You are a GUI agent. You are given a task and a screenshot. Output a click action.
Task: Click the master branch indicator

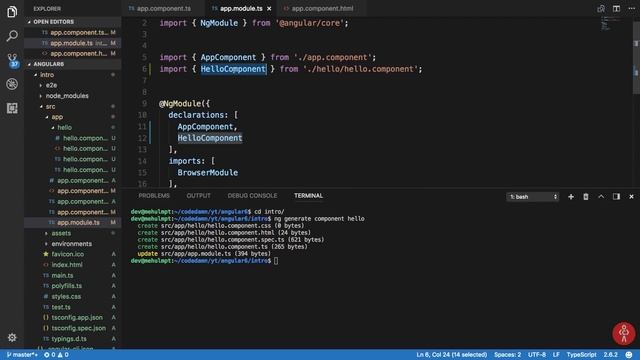[x=22, y=355]
